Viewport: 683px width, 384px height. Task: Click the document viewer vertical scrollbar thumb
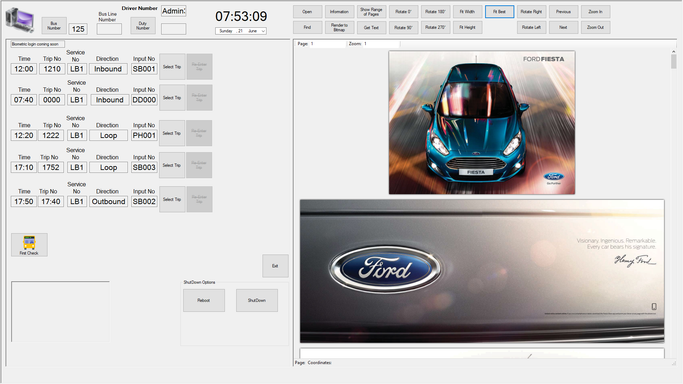click(x=673, y=61)
